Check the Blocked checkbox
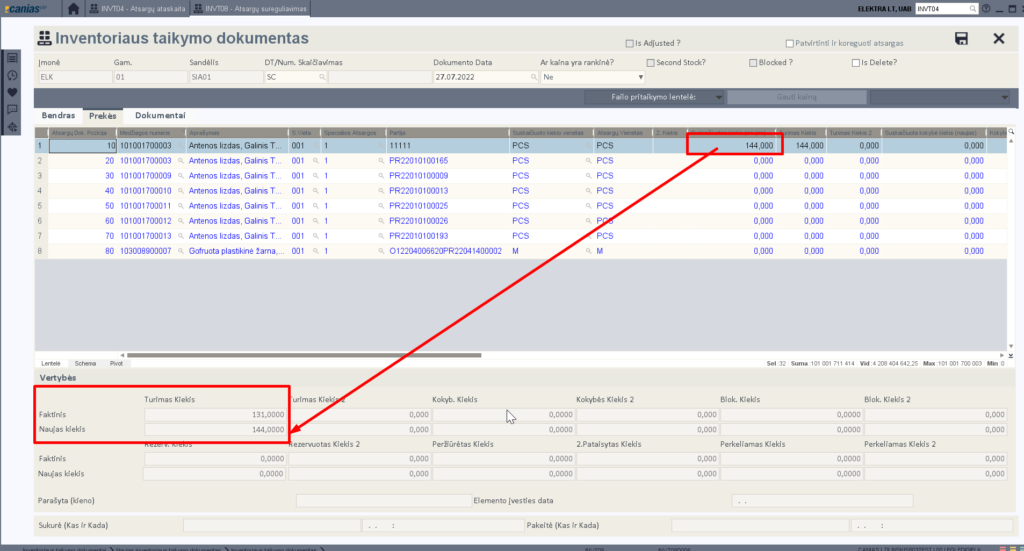Viewport: 1024px width, 551px height. point(752,62)
